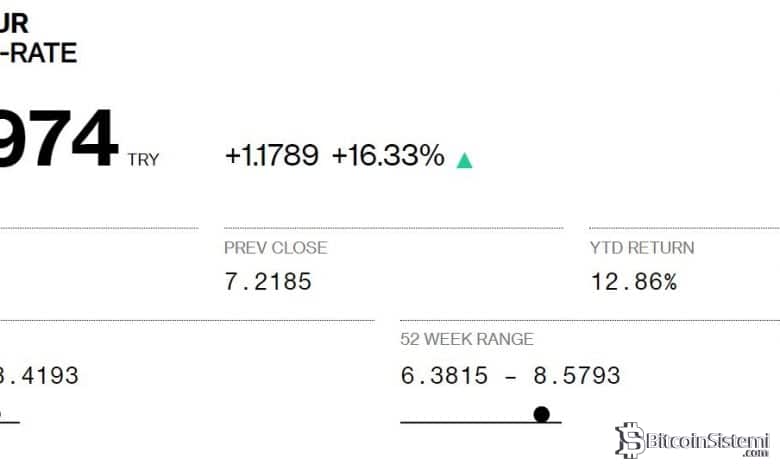Click the large 974 price figure
Screen dimensions: 780x470
click(x=58, y=140)
